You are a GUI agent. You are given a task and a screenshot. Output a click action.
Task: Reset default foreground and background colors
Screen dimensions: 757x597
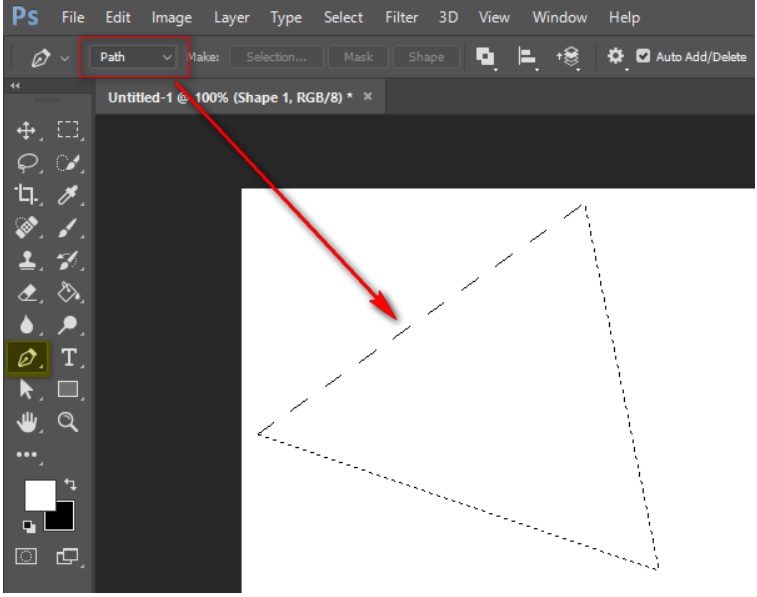[x=29, y=527]
